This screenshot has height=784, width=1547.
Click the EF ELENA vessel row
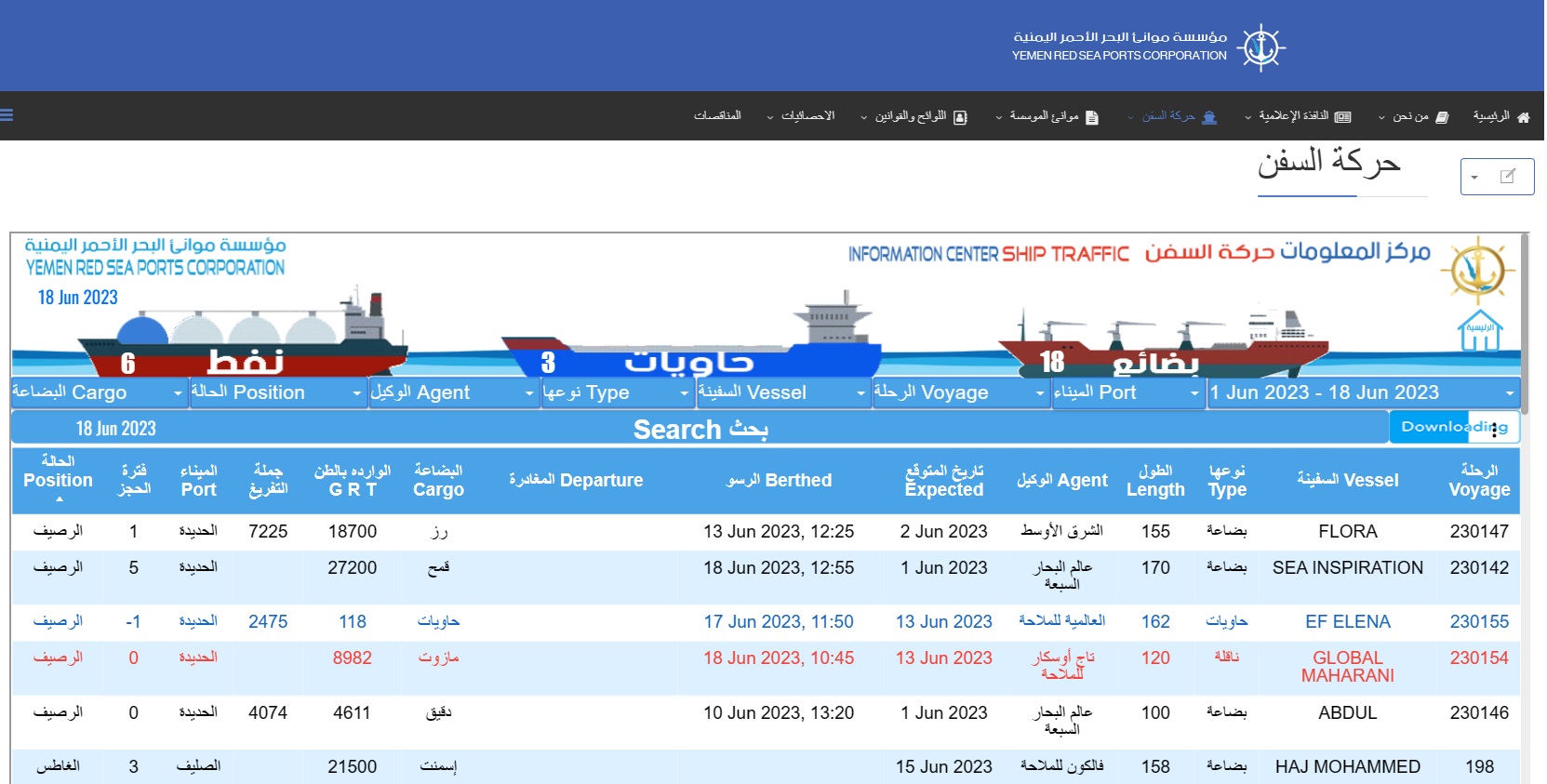tap(1347, 622)
